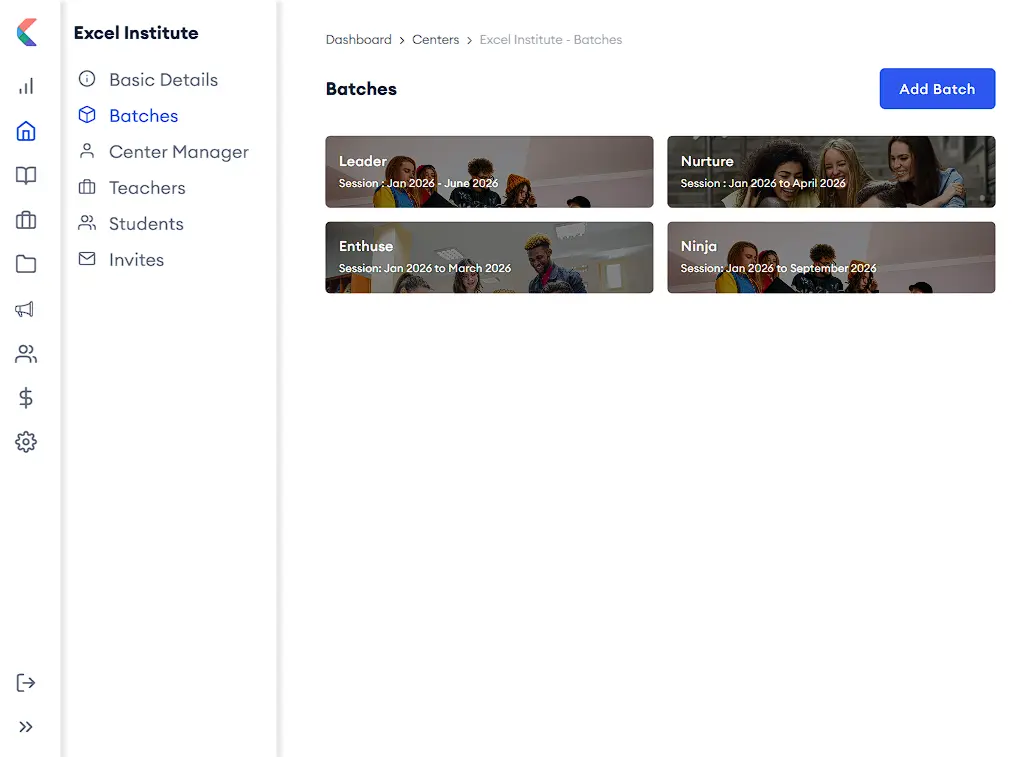Viewport: 1028px width, 757px height.
Task: Click the dollar payments icon
Action: click(x=26, y=397)
